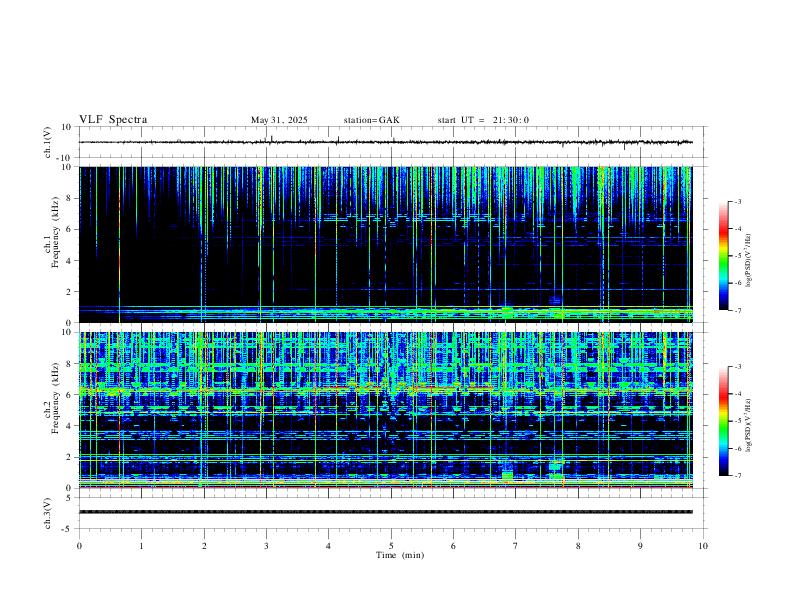Click the ch.2 spectrogram panel
This screenshot has height=612, width=792.
click(386, 410)
